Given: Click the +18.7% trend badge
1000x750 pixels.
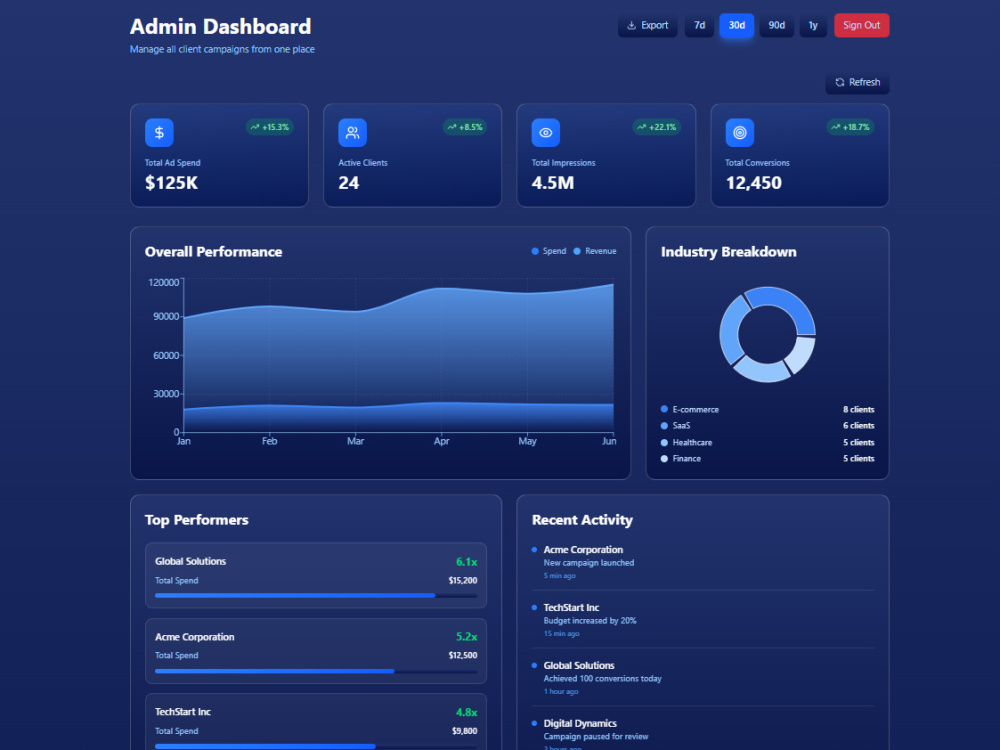Looking at the screenshot, I should click(x=850, y=127).
